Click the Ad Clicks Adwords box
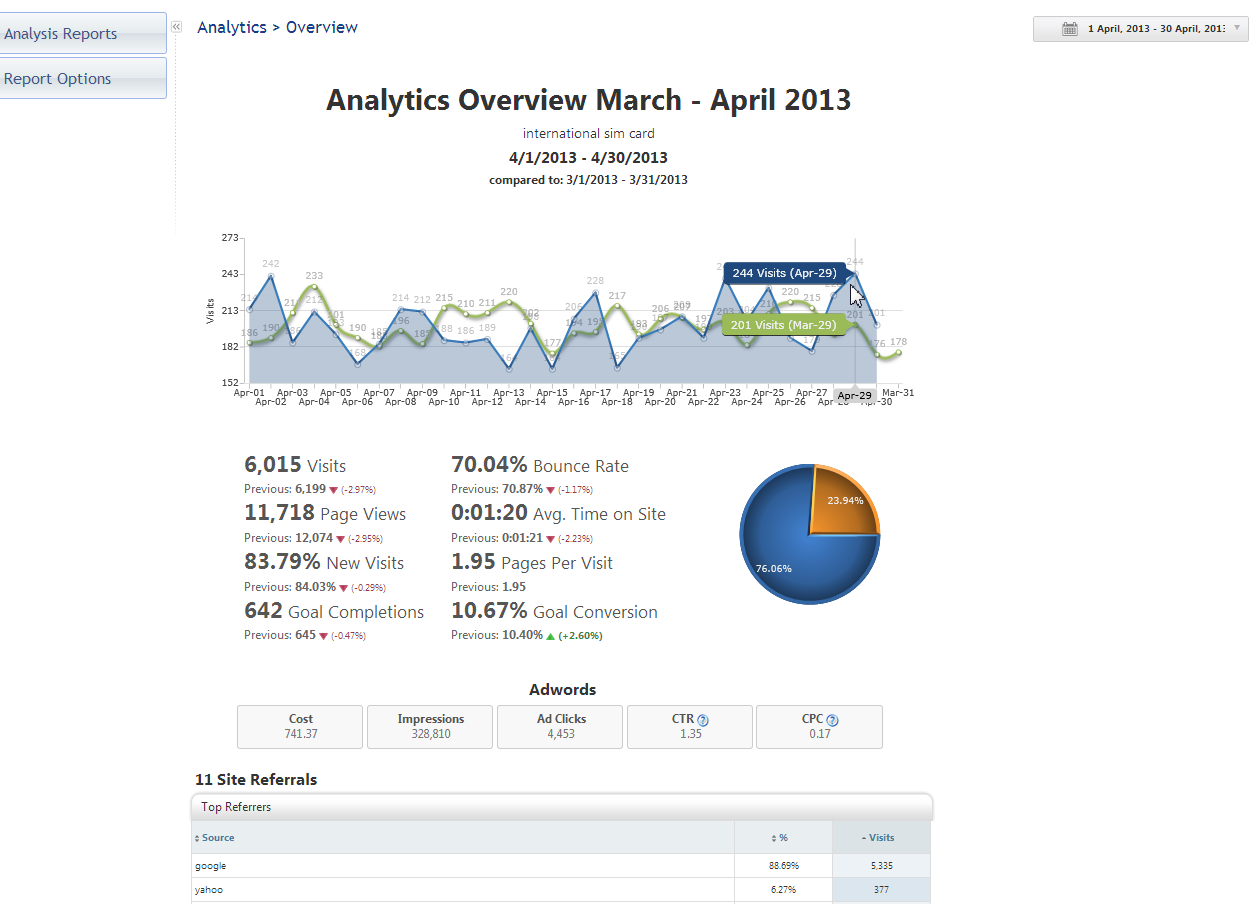 point(560,727)
